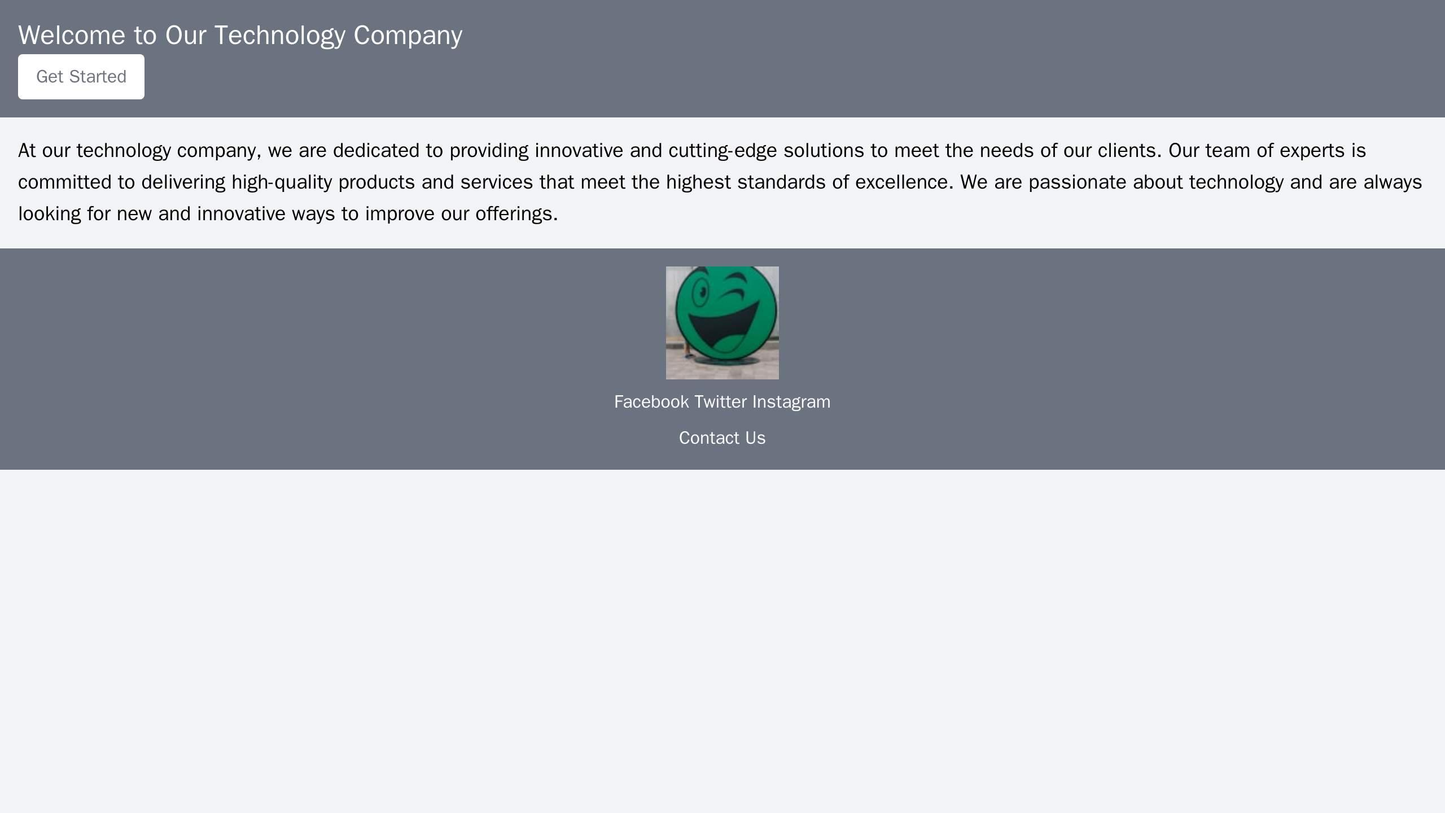
Task: Click the green winking smiley logo
Action: (722, 322)
